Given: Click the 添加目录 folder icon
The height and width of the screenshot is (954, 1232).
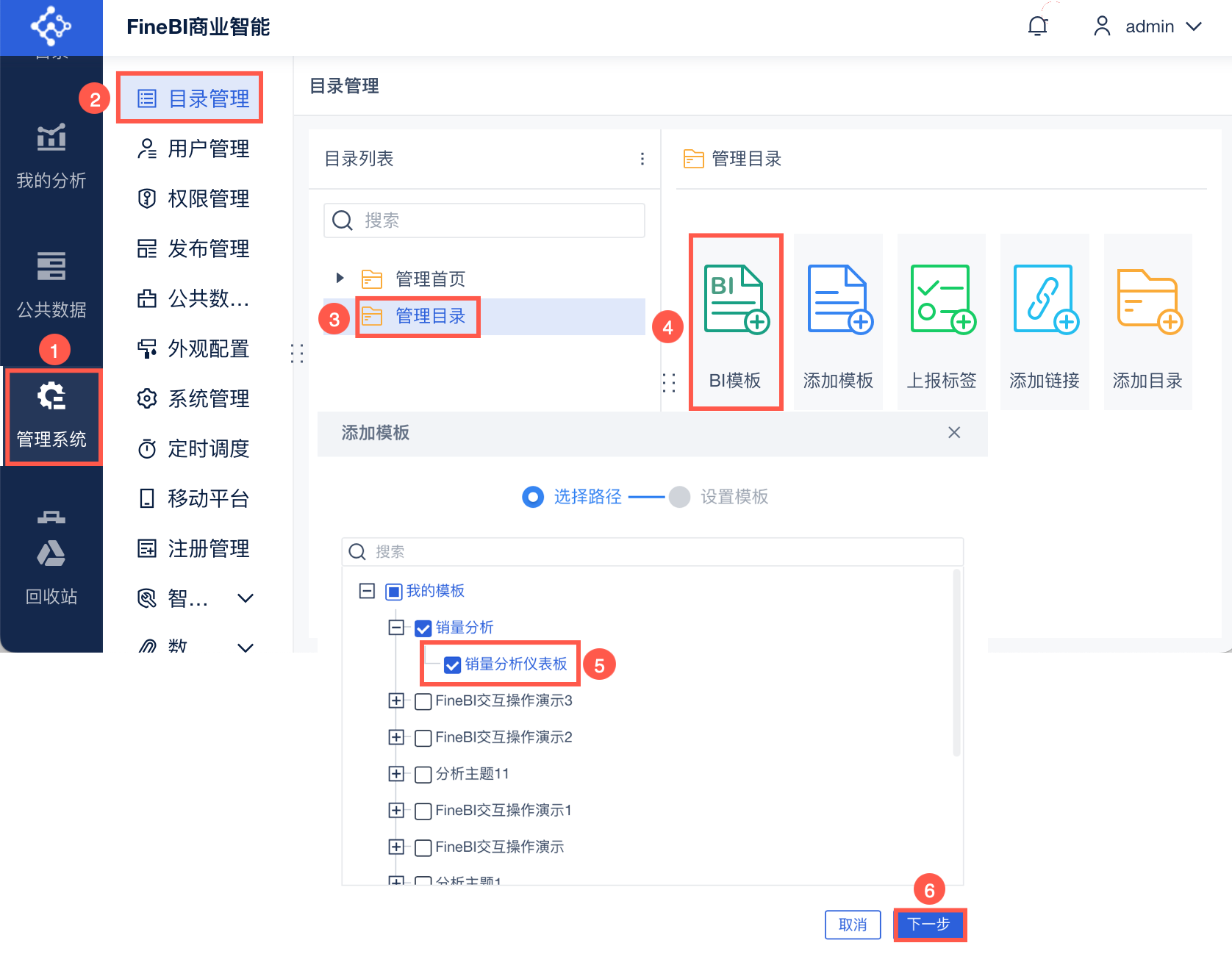Looking at the screenshot, I should [1148, 301].
